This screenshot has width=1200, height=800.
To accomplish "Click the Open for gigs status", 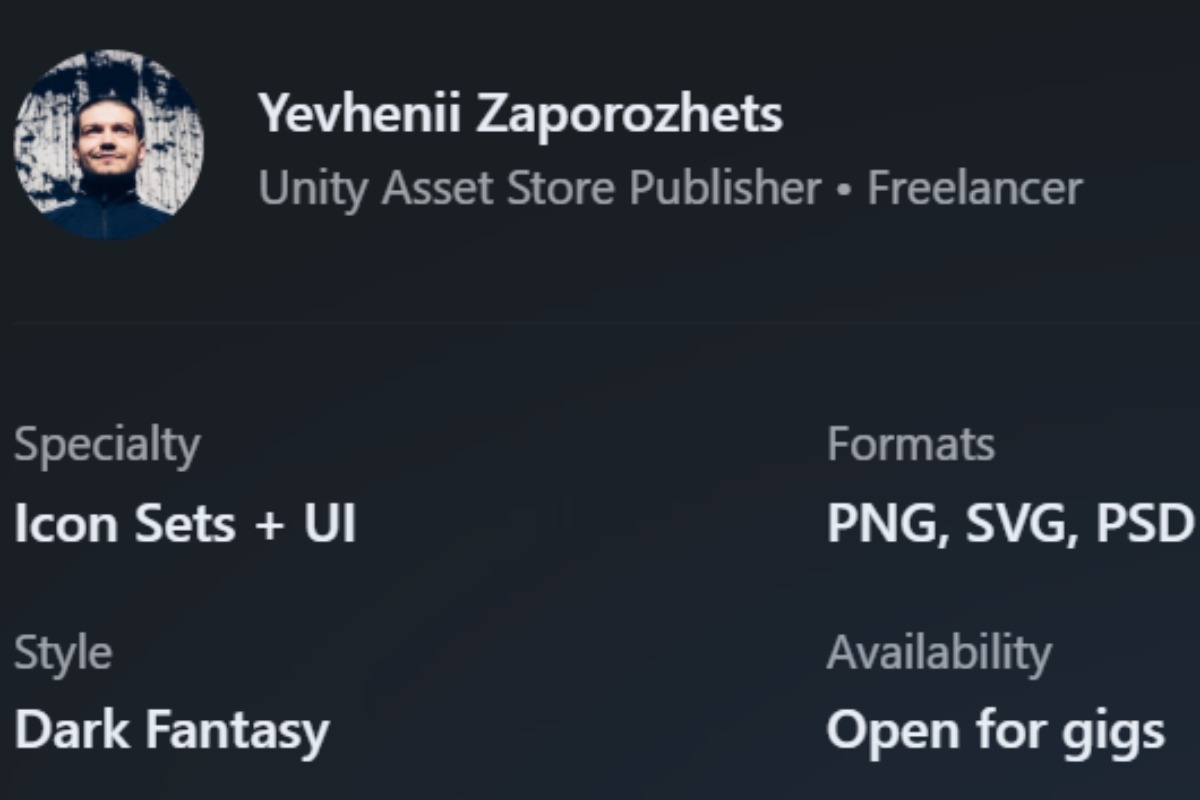I will [995, 730].
